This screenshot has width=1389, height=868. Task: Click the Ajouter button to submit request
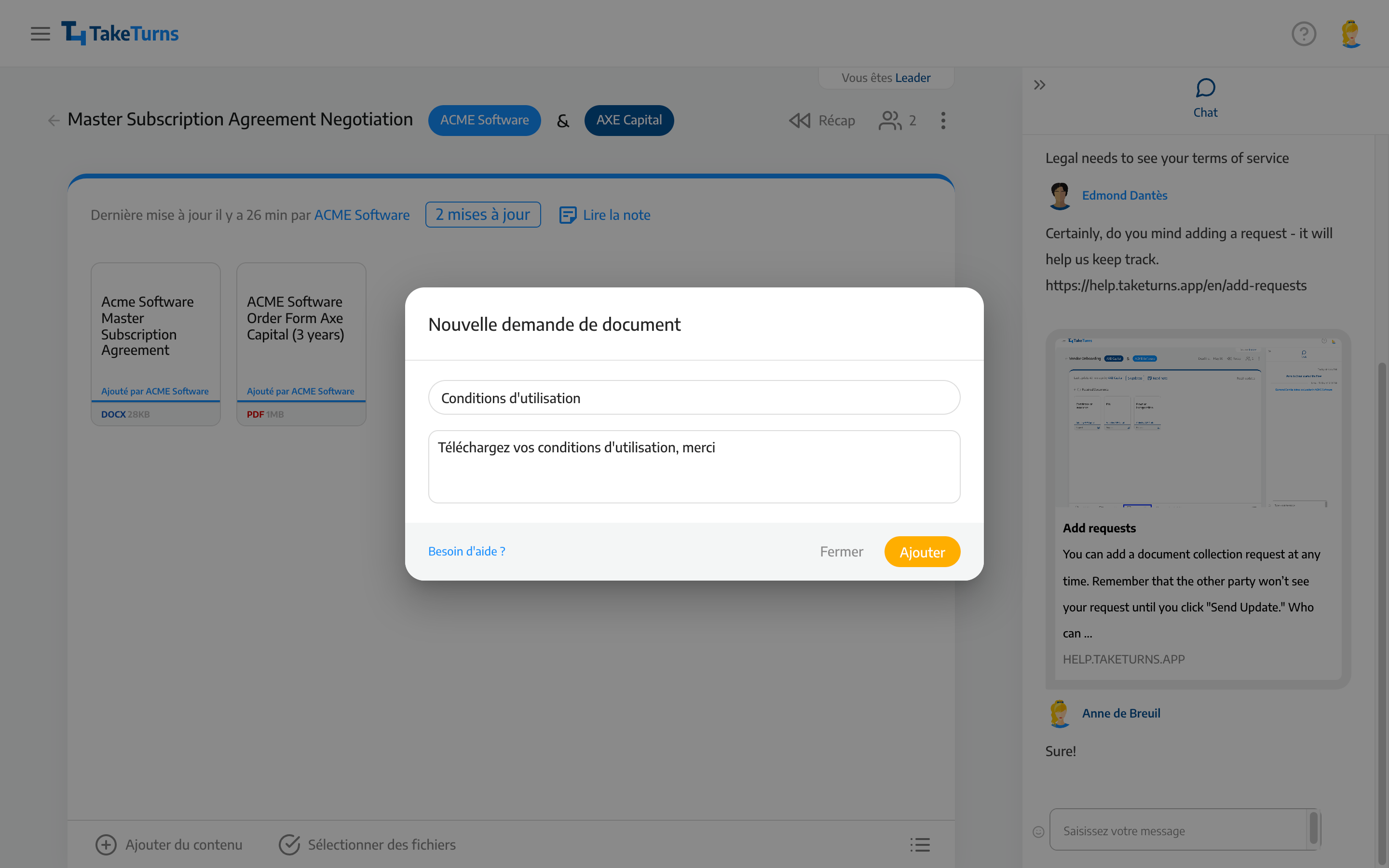(x=921, y=551)
